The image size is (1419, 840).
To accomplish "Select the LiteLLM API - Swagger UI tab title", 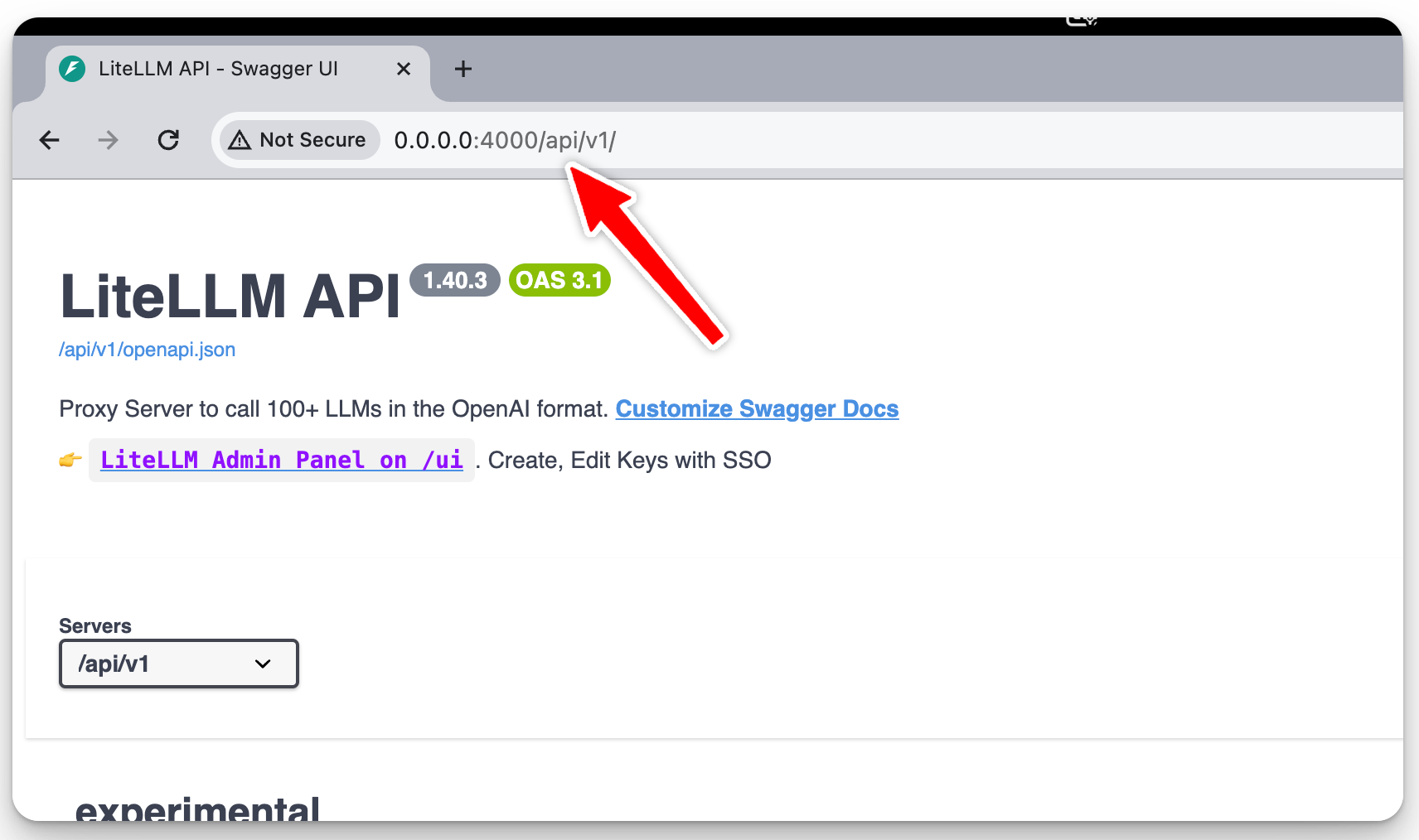I will click(218, 69).
